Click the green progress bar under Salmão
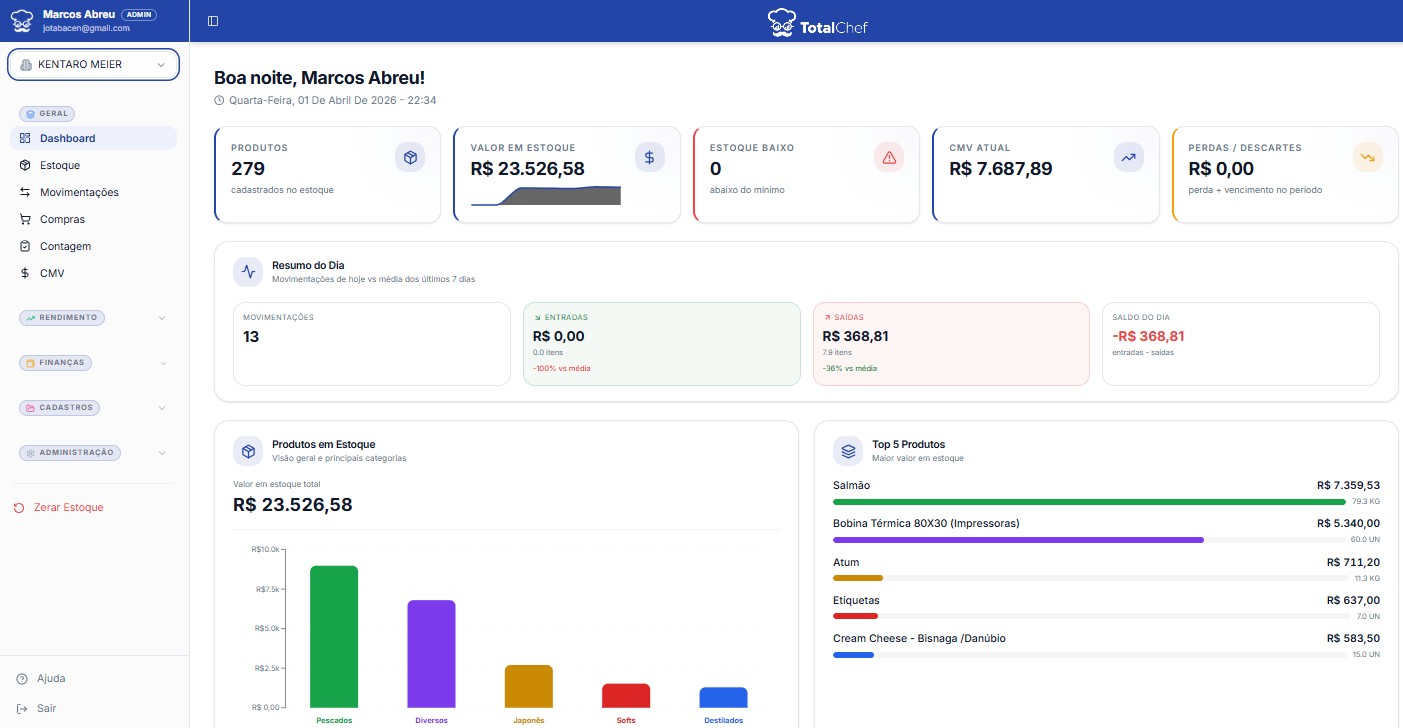Image resolution: width=1403 pixels, height=728 pixels. click(1090, 501)
